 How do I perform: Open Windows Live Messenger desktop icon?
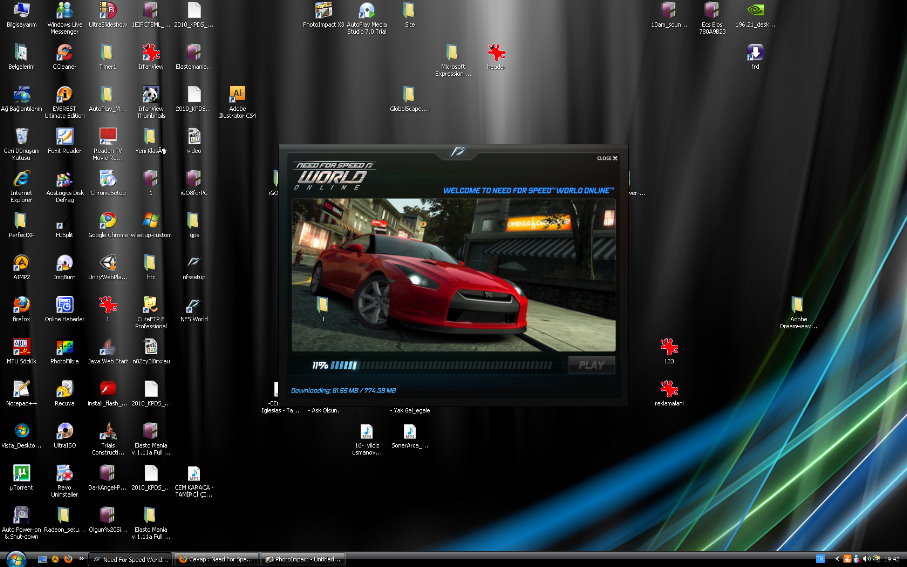(64, 17)
